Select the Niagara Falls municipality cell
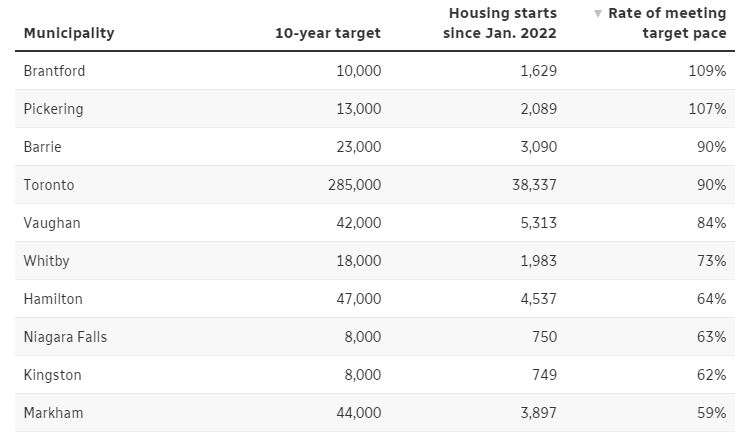The image size is (744, 435). [65, 337]
